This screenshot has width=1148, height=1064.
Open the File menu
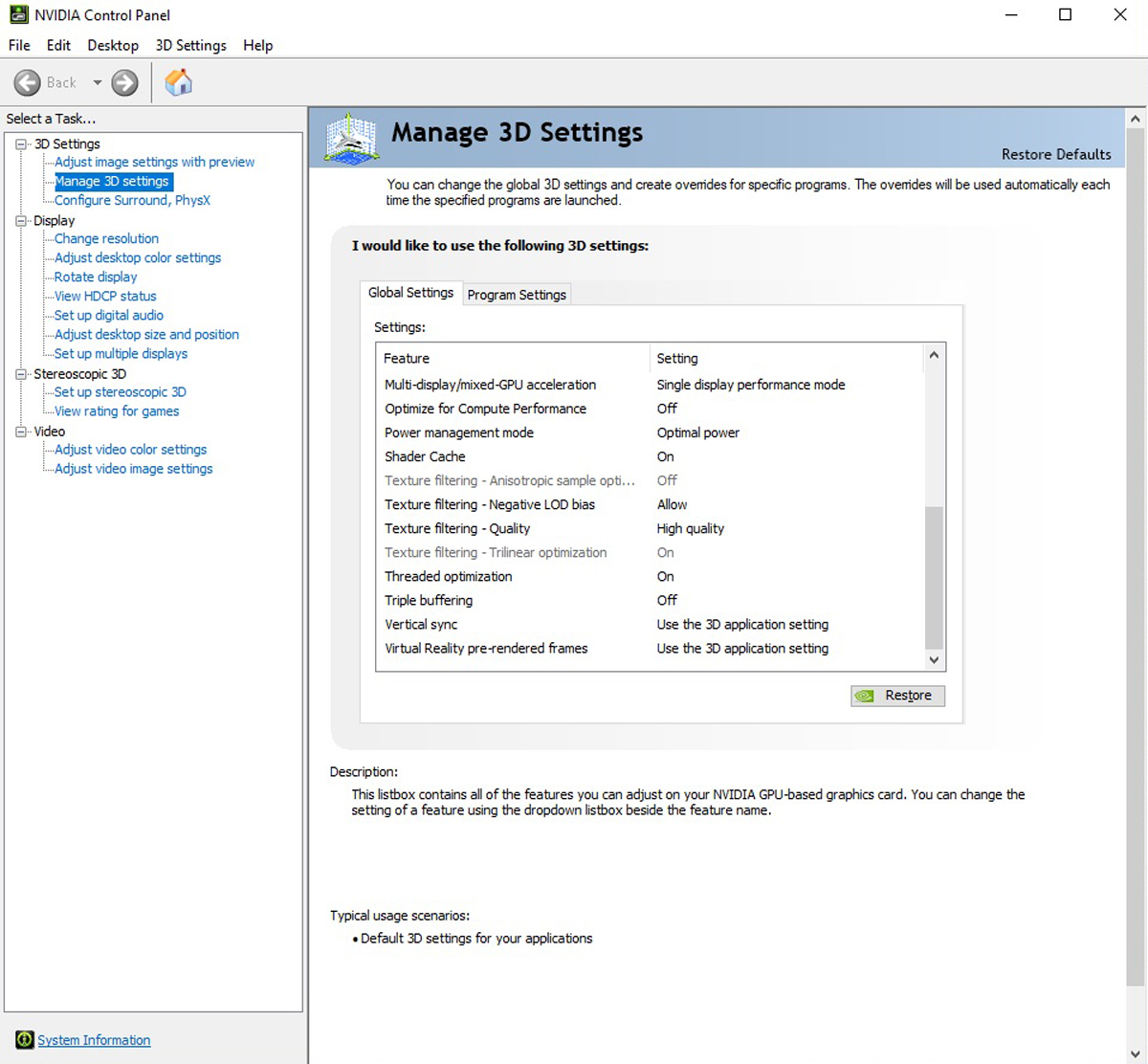(x=19, y=45)
